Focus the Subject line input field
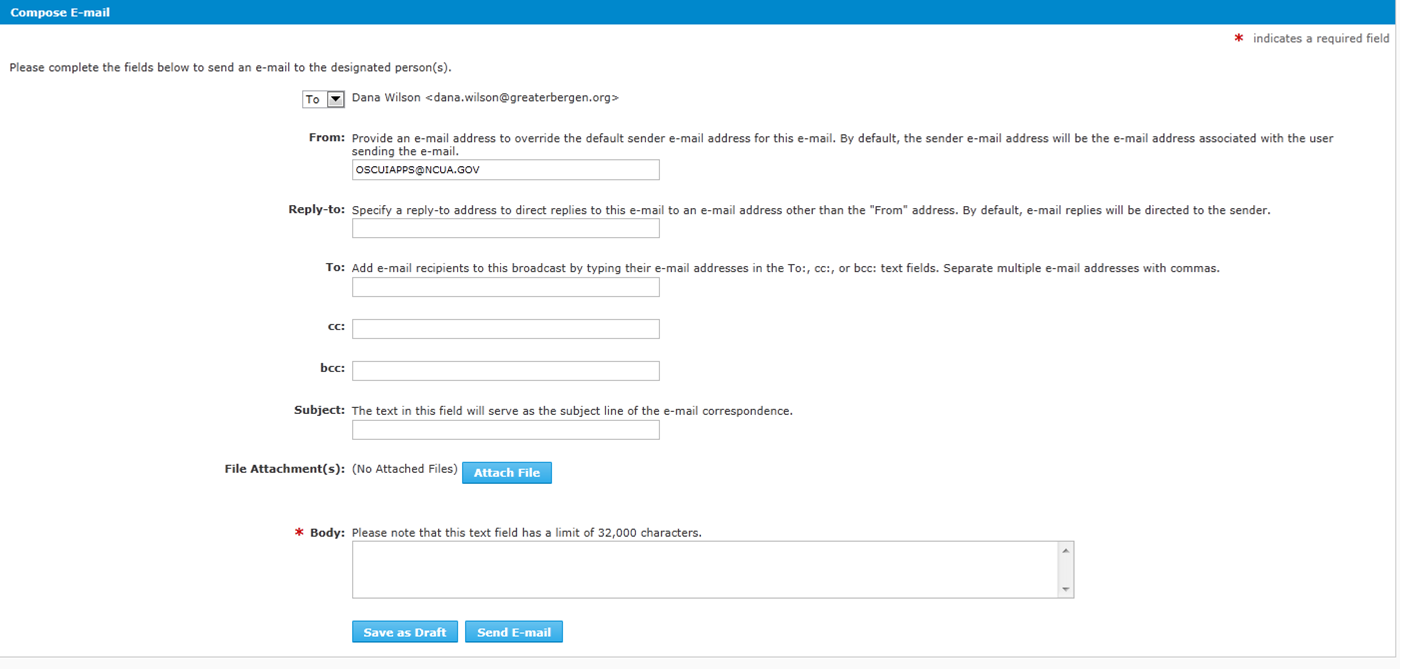Image resolution: width=1401 pixels, height=670 pixels. pos(505,430)
